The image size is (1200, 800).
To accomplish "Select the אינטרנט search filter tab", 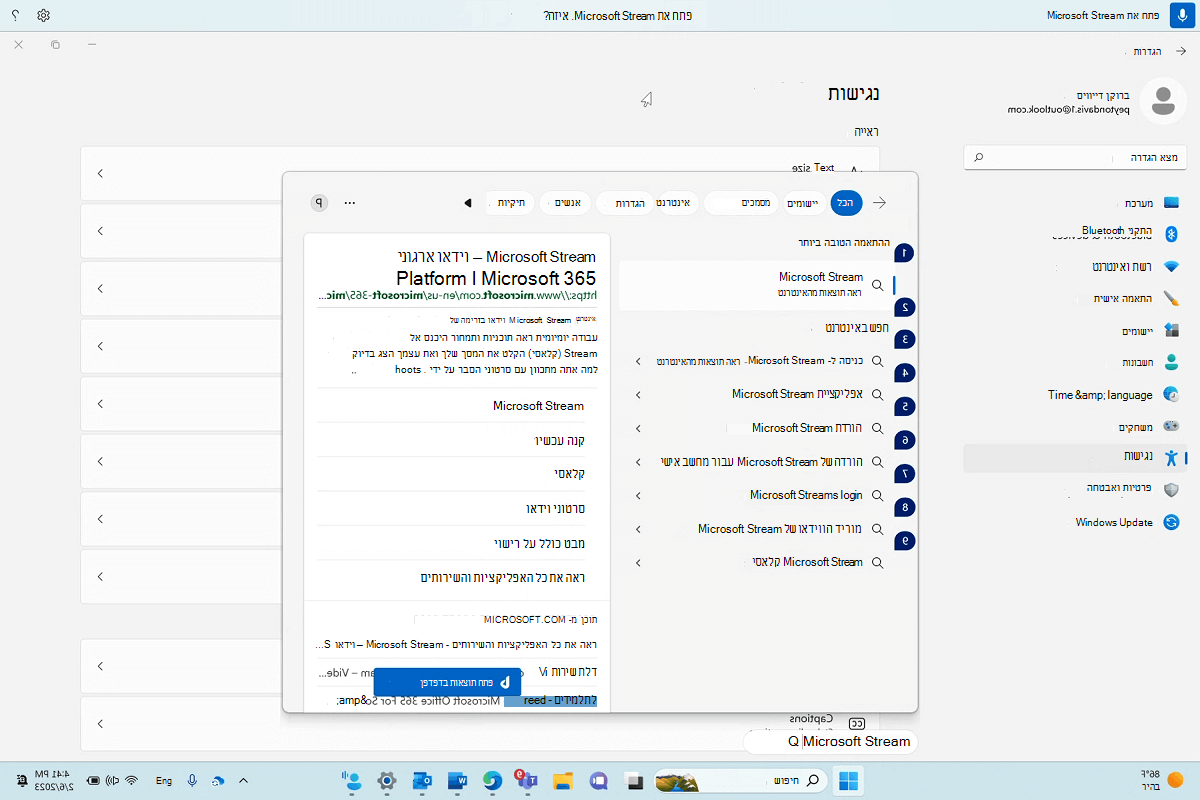I will 676,203.
